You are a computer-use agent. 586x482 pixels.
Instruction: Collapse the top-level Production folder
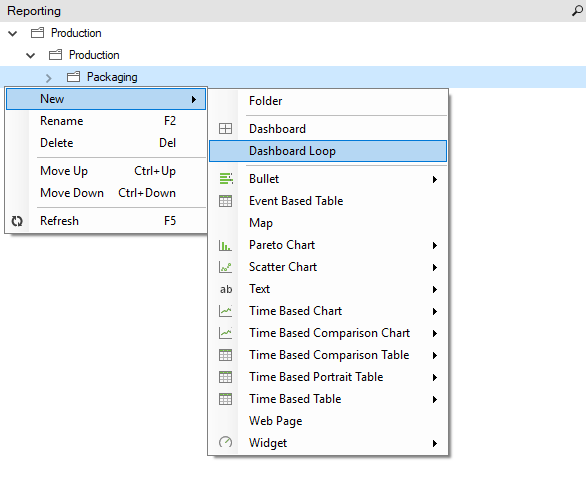point(13,34)
